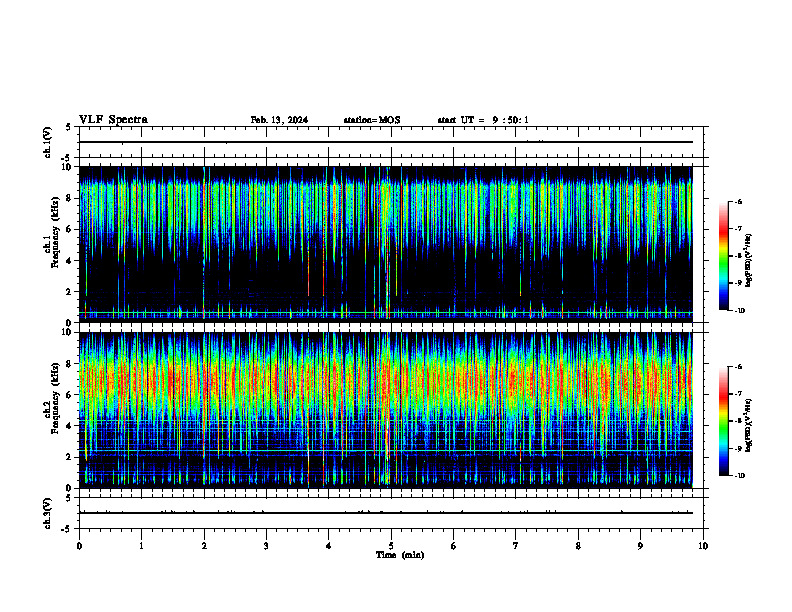This screenshot has height=612, width=792.
Task: Click time axis tick label "2"
Action: coord(204,546)
